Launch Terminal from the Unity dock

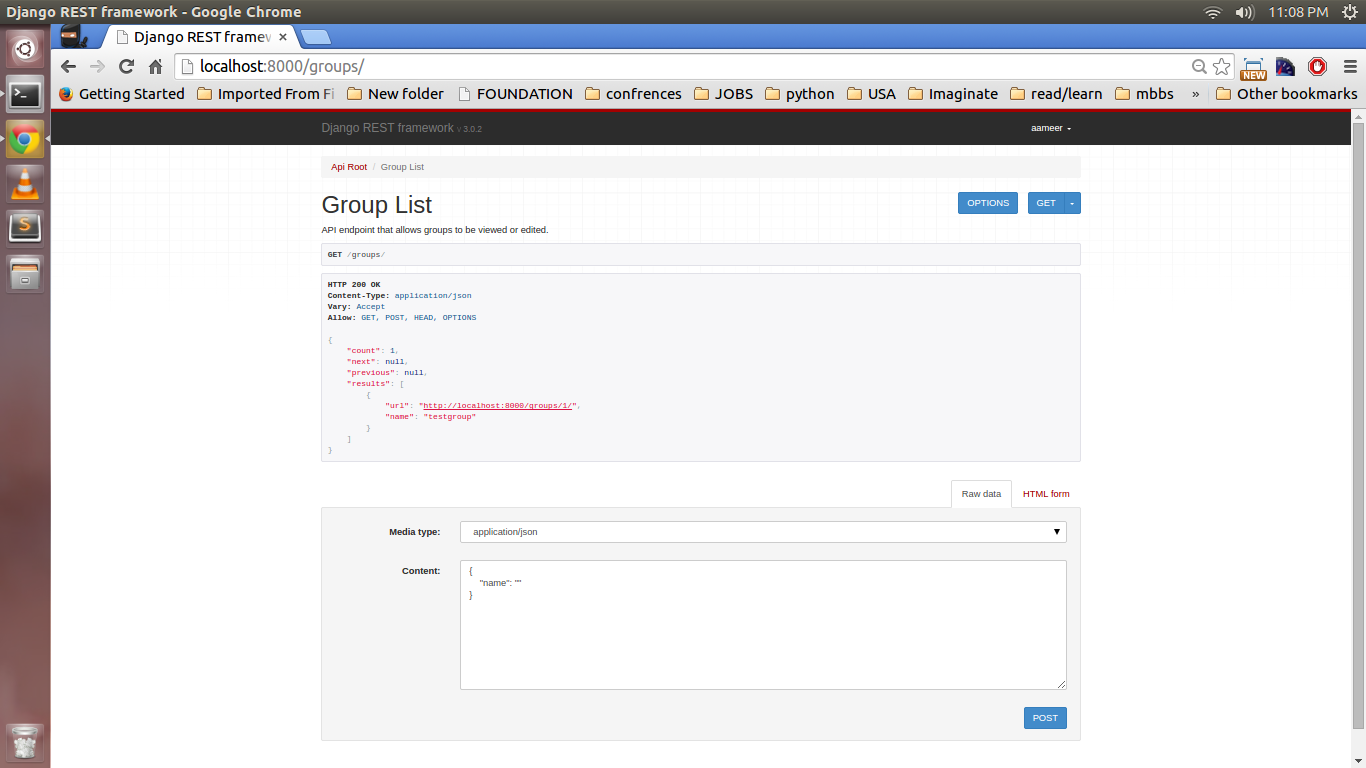tap(25, 95)
